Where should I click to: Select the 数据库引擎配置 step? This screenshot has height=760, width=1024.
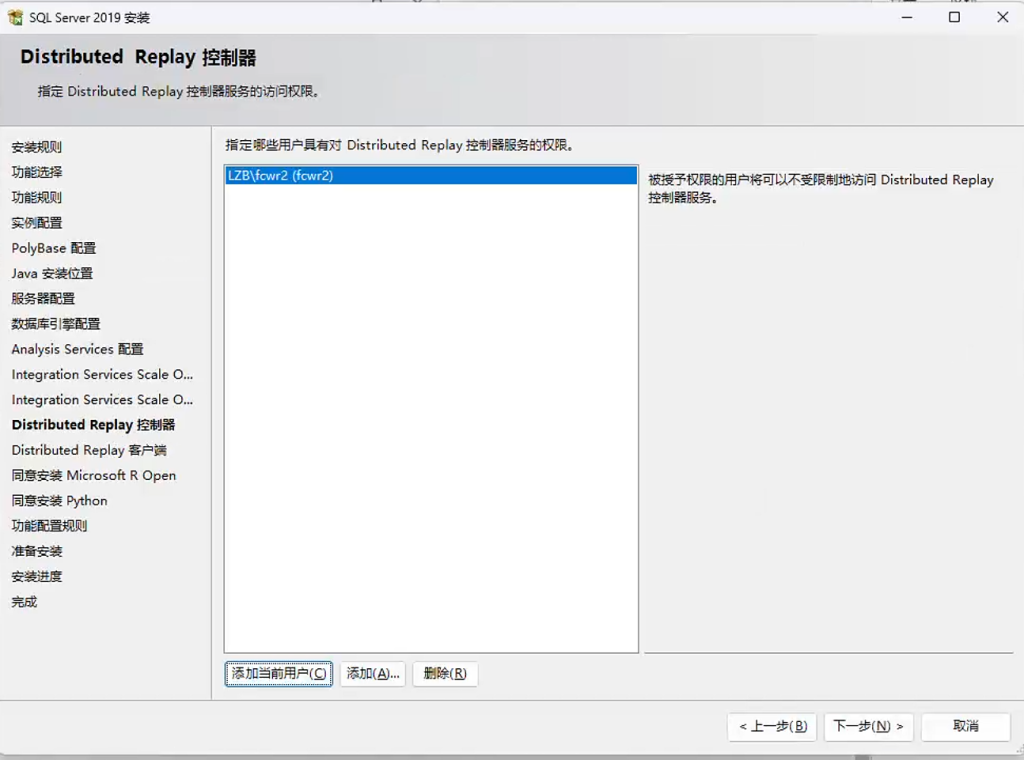[x=56, y=324]
